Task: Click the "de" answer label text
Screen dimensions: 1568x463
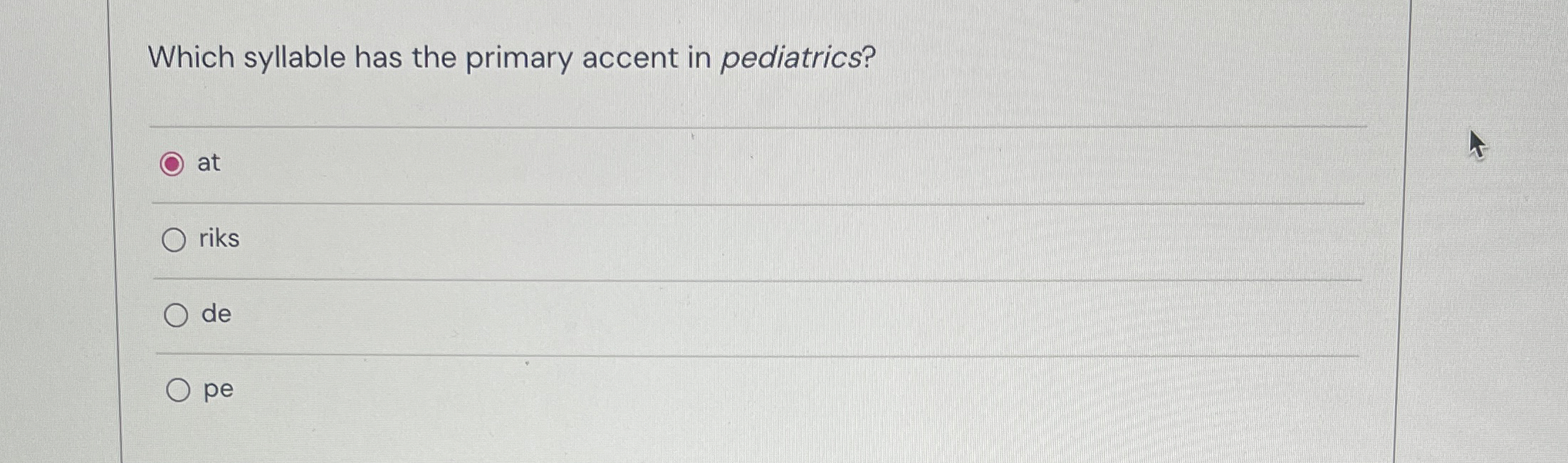Action: [215, 314]
